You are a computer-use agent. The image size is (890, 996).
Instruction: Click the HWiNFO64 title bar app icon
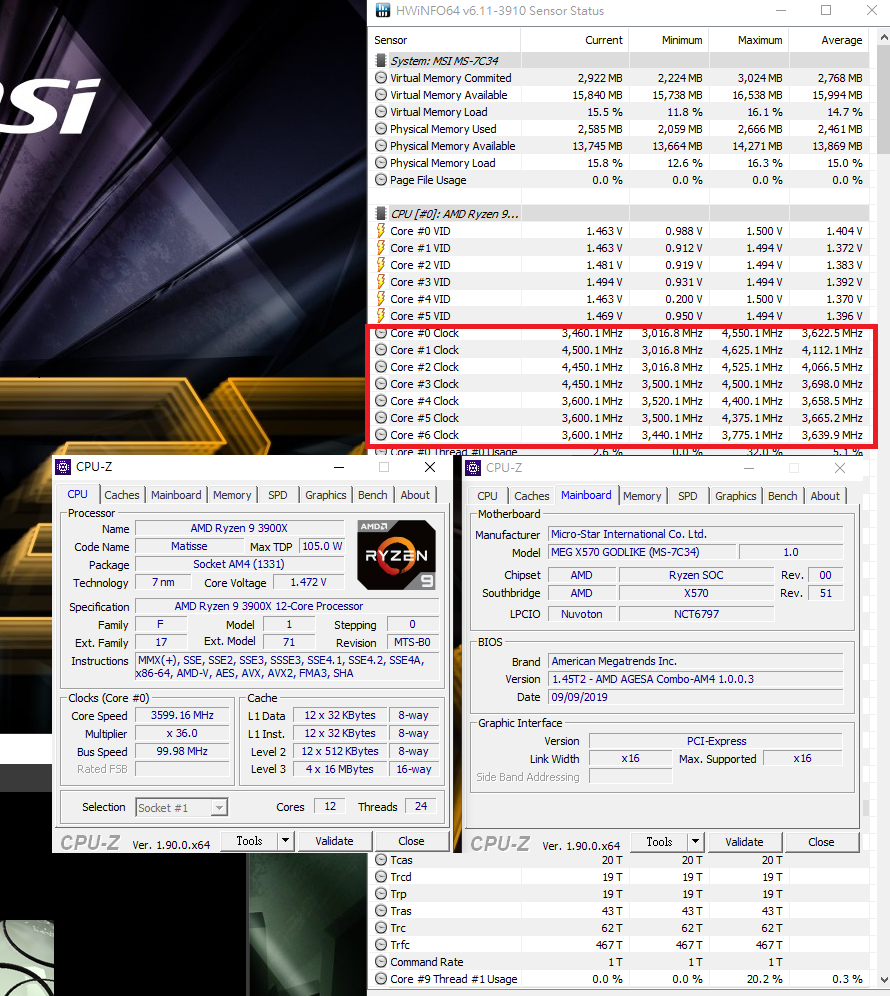[382, 10]
